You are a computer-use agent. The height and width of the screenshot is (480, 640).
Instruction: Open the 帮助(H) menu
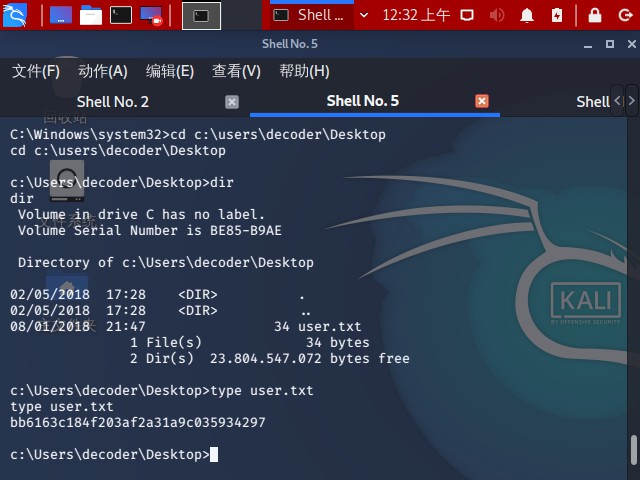point(304,71)
